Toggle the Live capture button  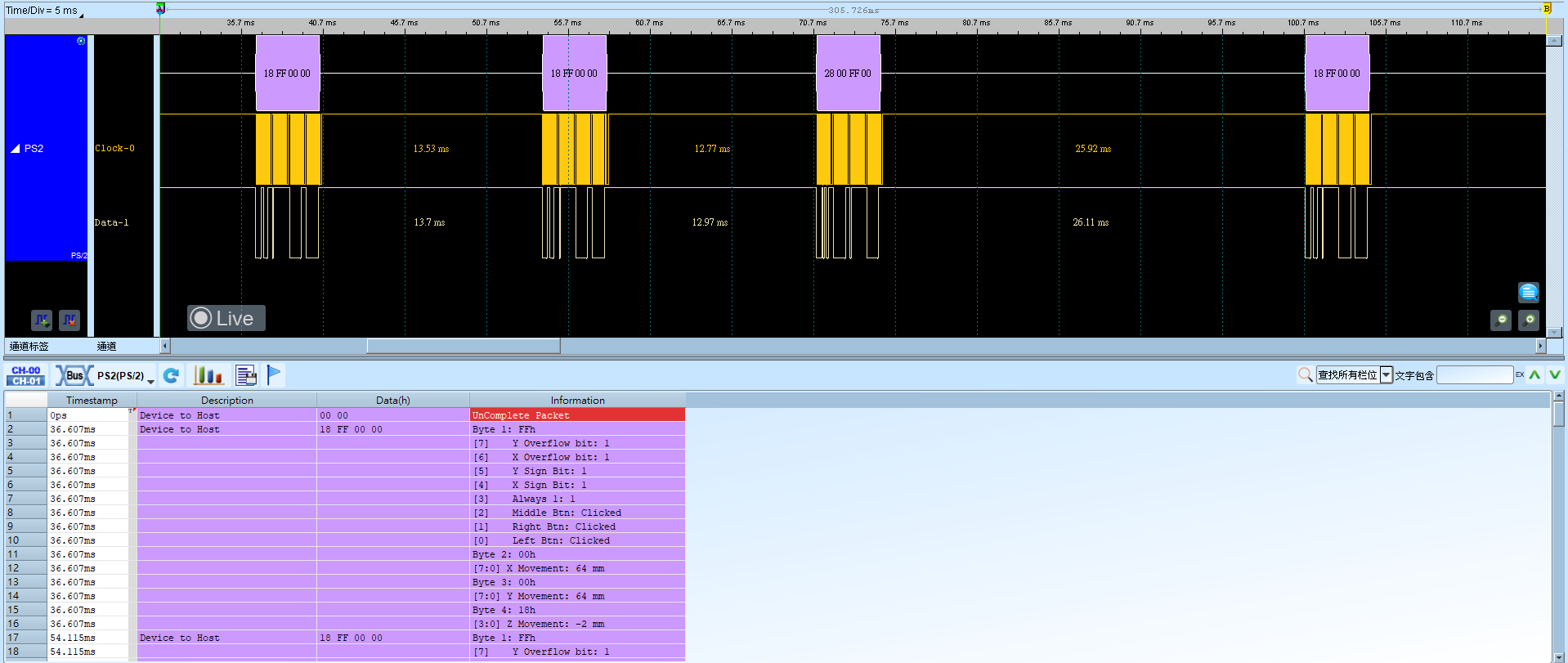click(226, 318)
